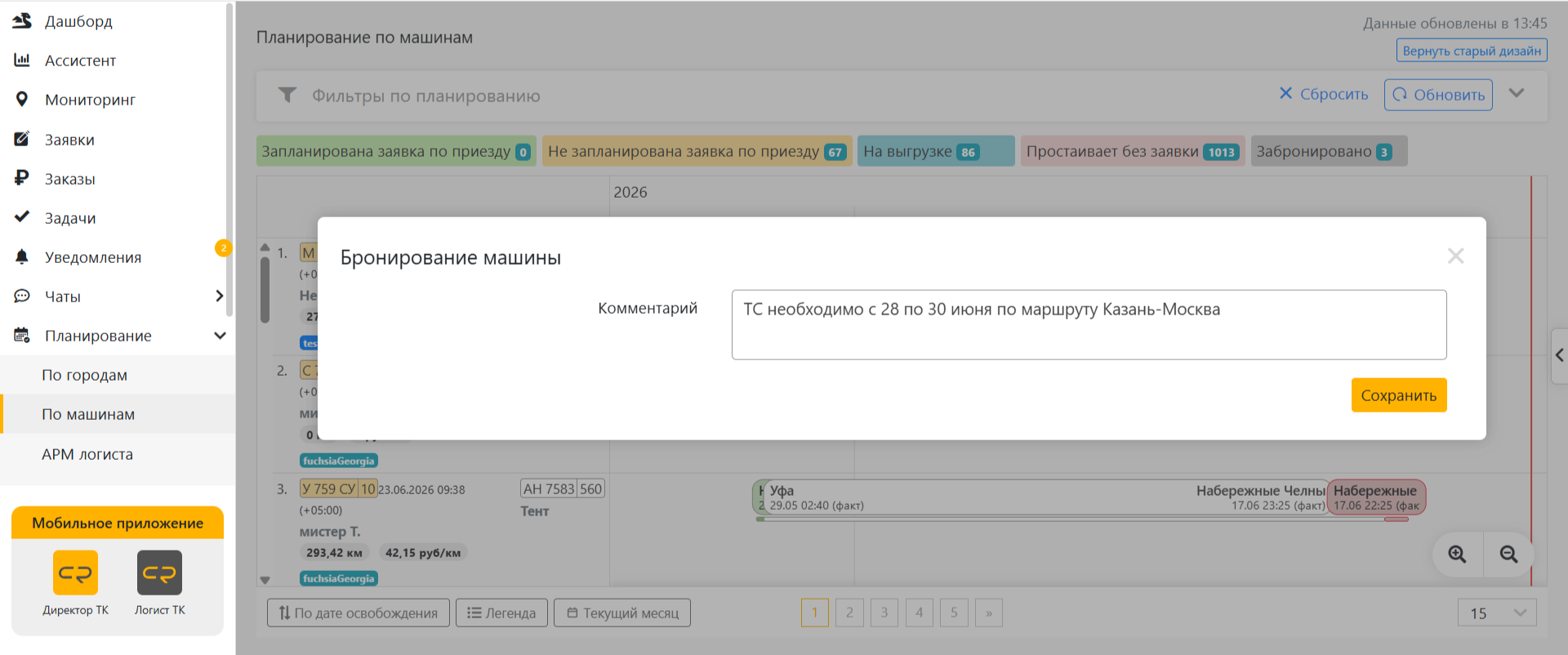This screenshot has width=1568, height=655.
Task: Go to page 2
Action: 849,613
